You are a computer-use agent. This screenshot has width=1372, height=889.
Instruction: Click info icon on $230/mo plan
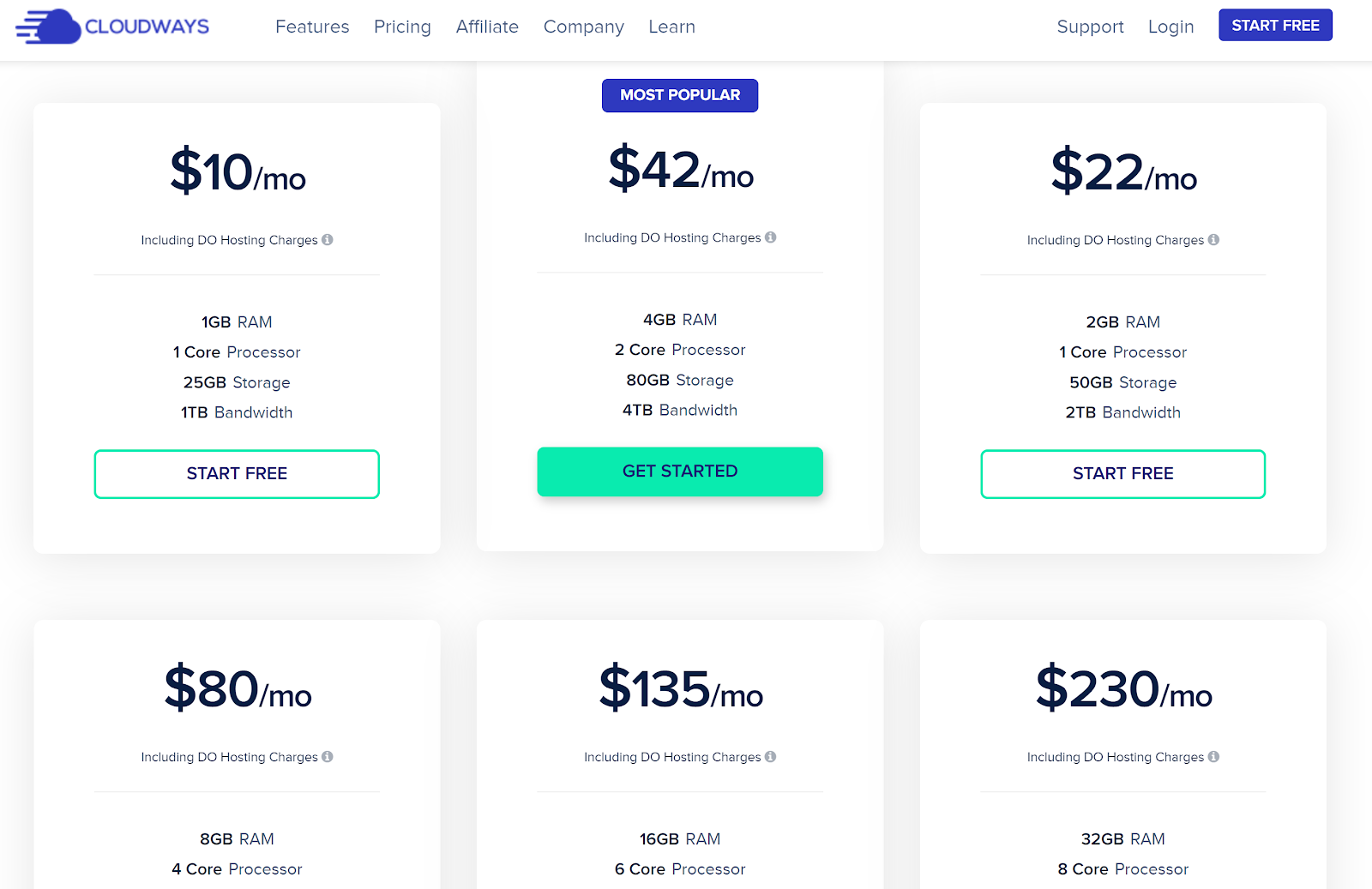[x=1213, y=757]
